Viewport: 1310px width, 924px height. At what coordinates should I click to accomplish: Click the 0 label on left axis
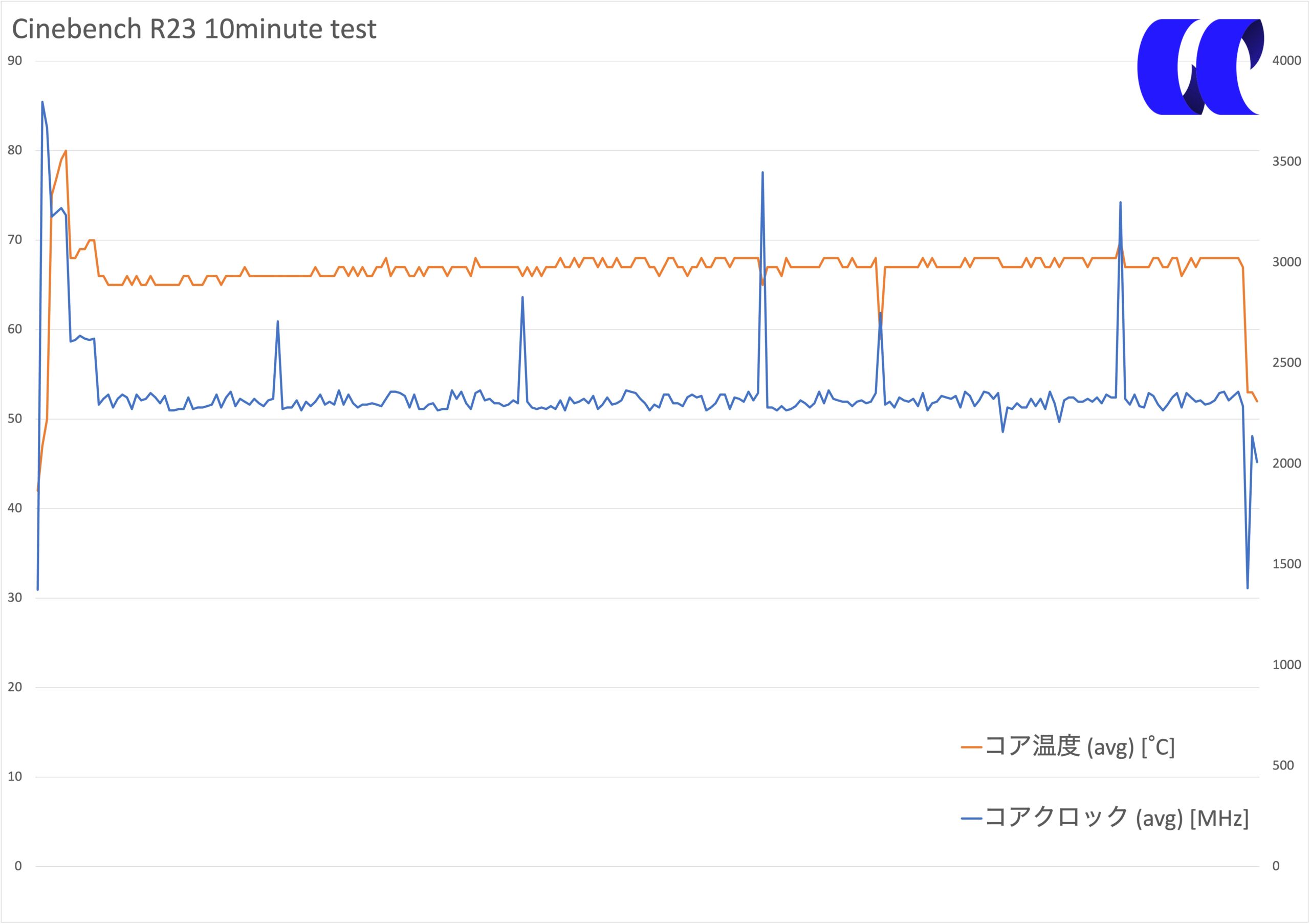point(18,866)
